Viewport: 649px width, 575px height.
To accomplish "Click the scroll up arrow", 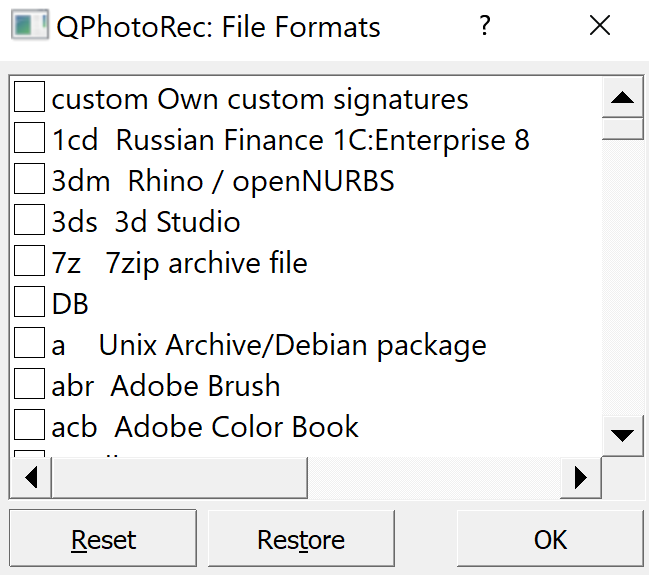I will tap(623, 98).
